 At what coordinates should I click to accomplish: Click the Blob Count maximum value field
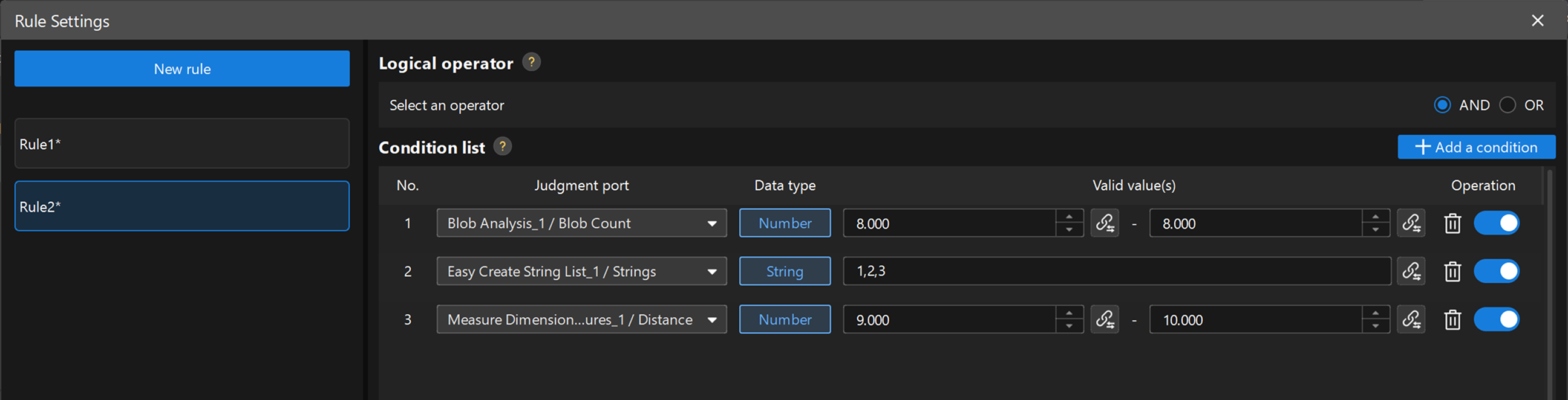pos(1256,223)
